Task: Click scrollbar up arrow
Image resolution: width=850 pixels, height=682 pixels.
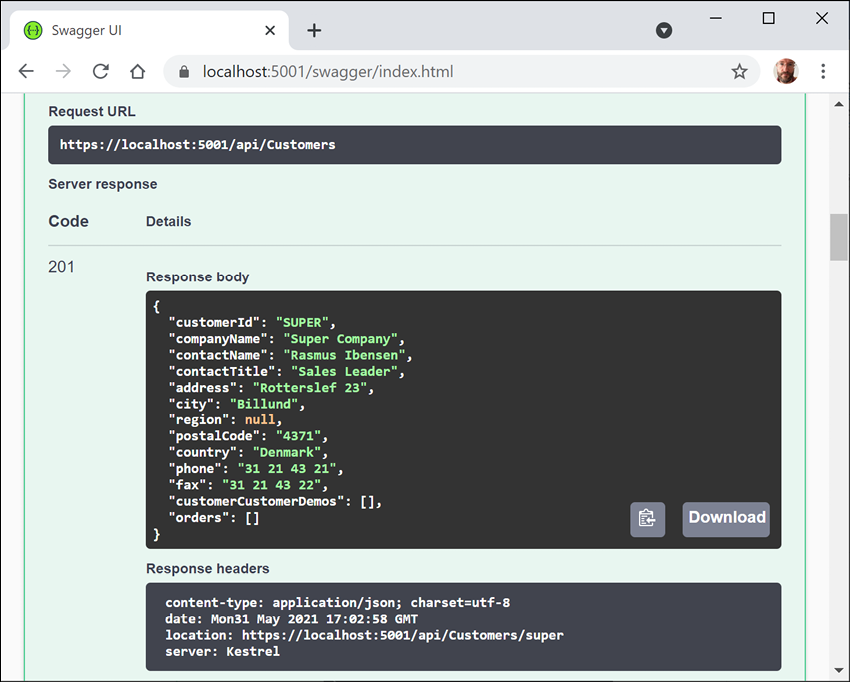Action: coord(838,103)
